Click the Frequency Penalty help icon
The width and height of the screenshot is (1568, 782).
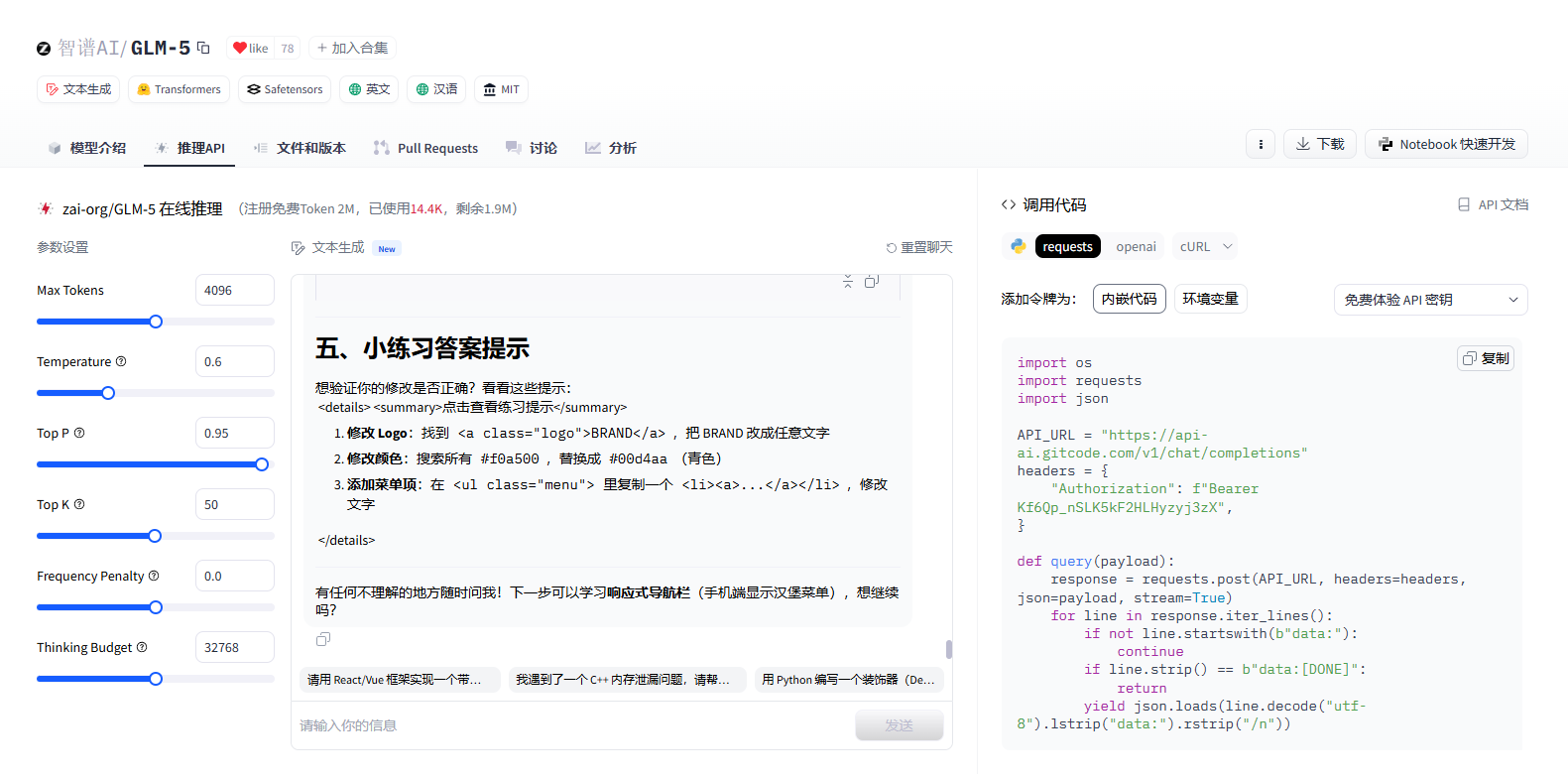point(154,576)
